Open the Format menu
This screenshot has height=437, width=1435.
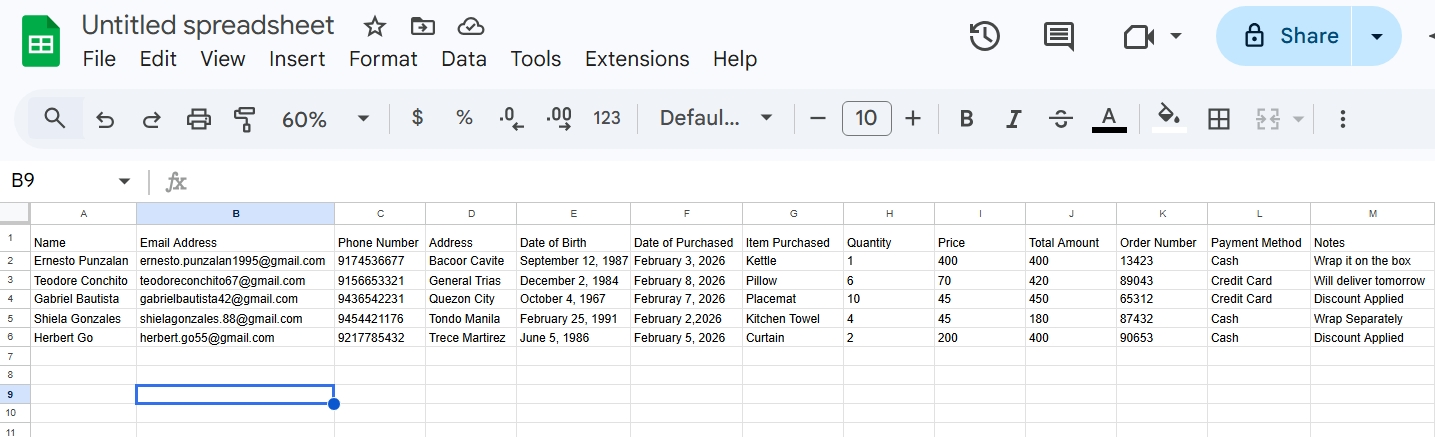click(x=383, y=59)
